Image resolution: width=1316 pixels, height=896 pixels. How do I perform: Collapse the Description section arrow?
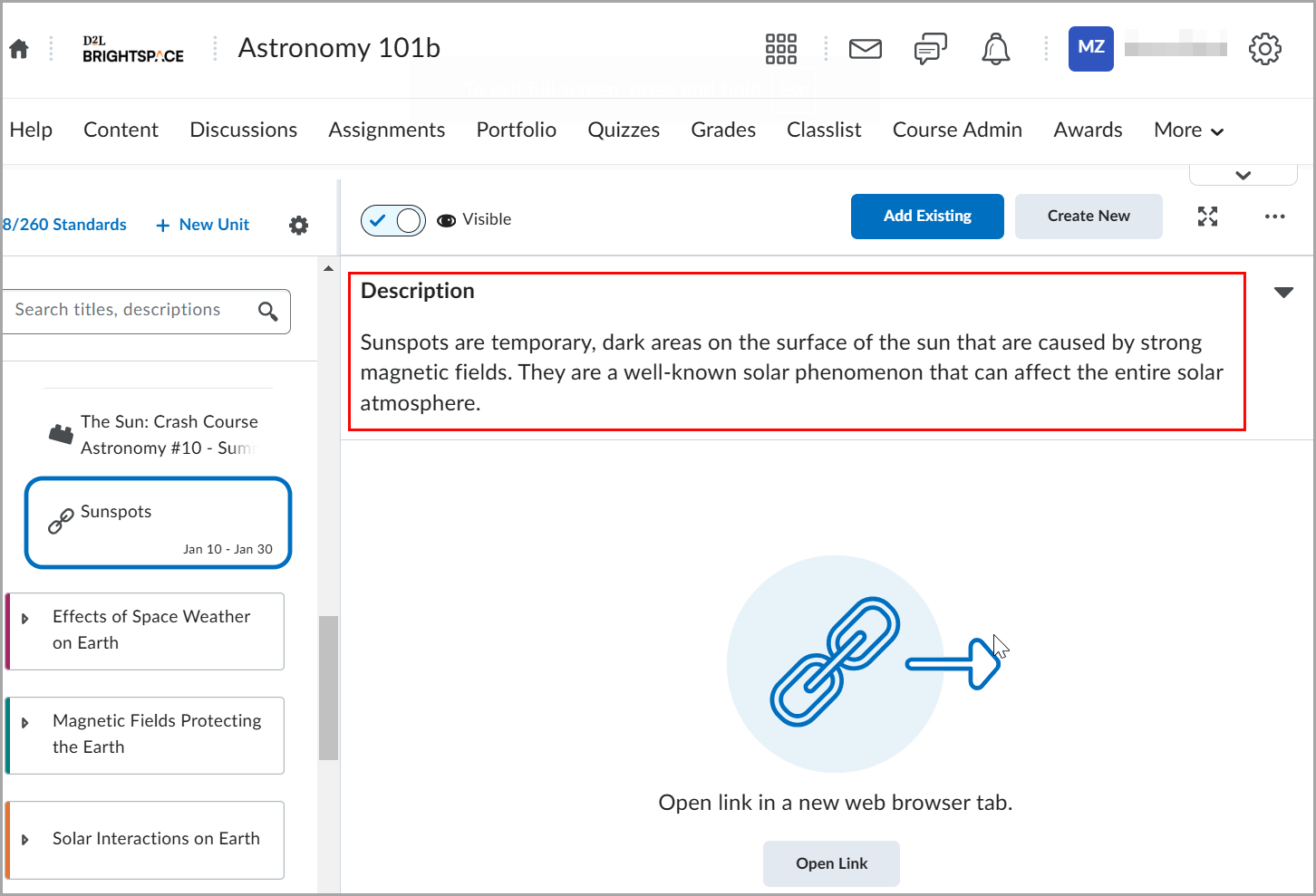tap(1283, 292)
